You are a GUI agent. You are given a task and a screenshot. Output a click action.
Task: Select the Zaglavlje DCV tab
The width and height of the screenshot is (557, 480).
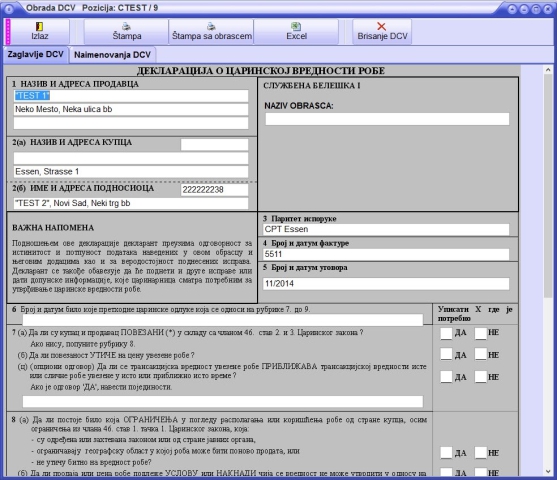tap(36, 55)
